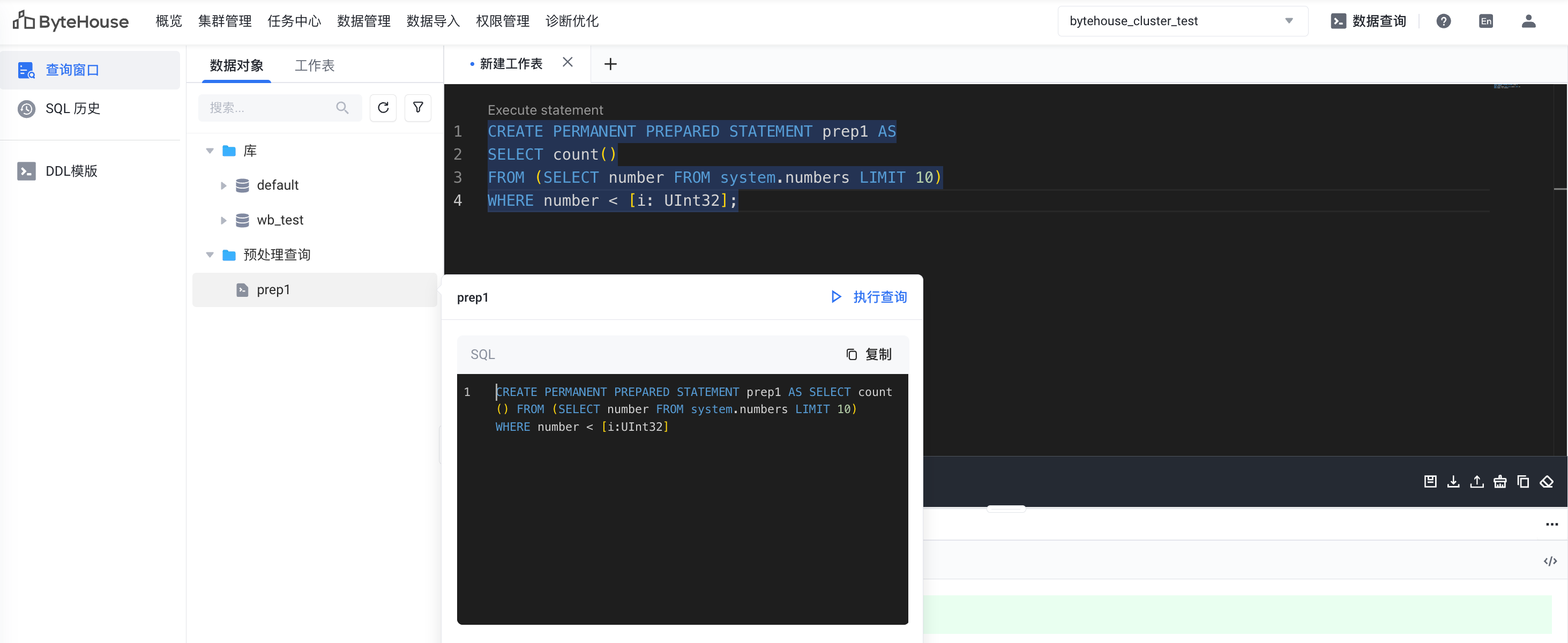Viewport: 1568px width, 643px height.
Task: Click the upload icon in editor toolbar
Action: 1477,482
